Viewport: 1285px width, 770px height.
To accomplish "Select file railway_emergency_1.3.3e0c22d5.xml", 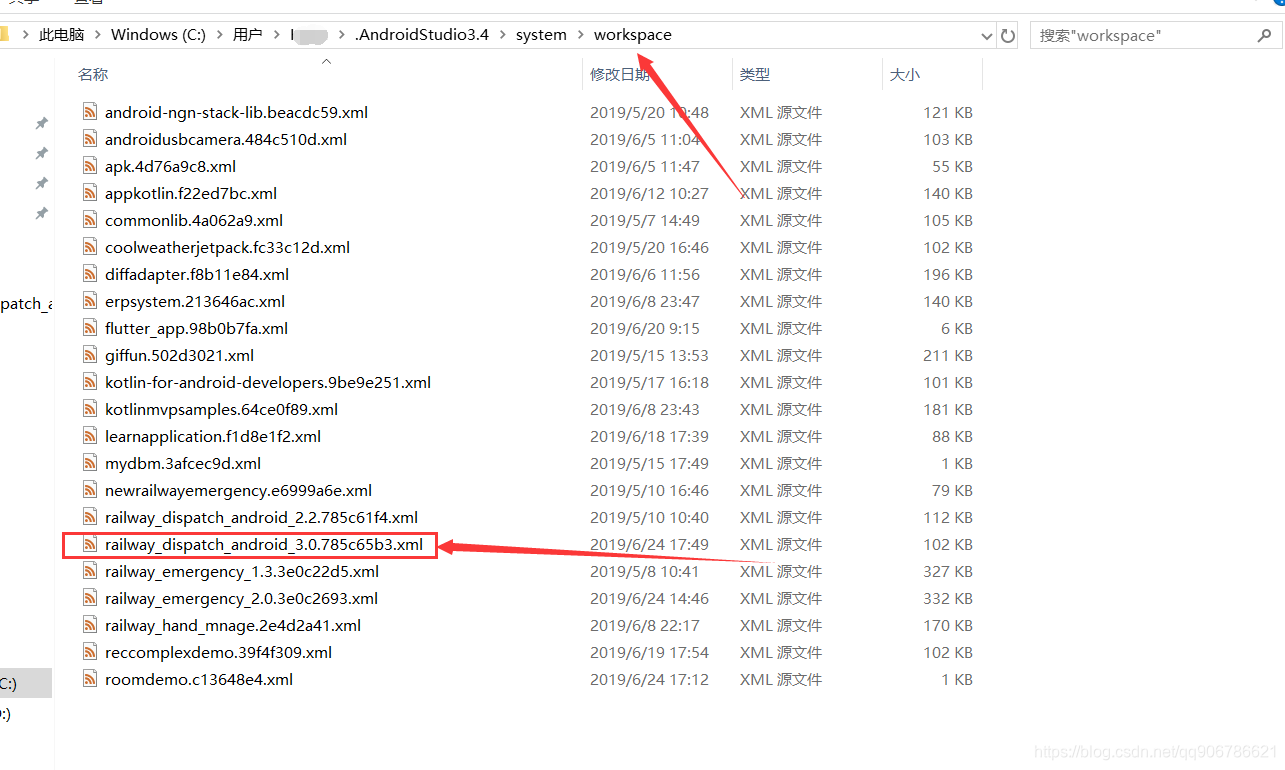I will (x=242, y=571).
